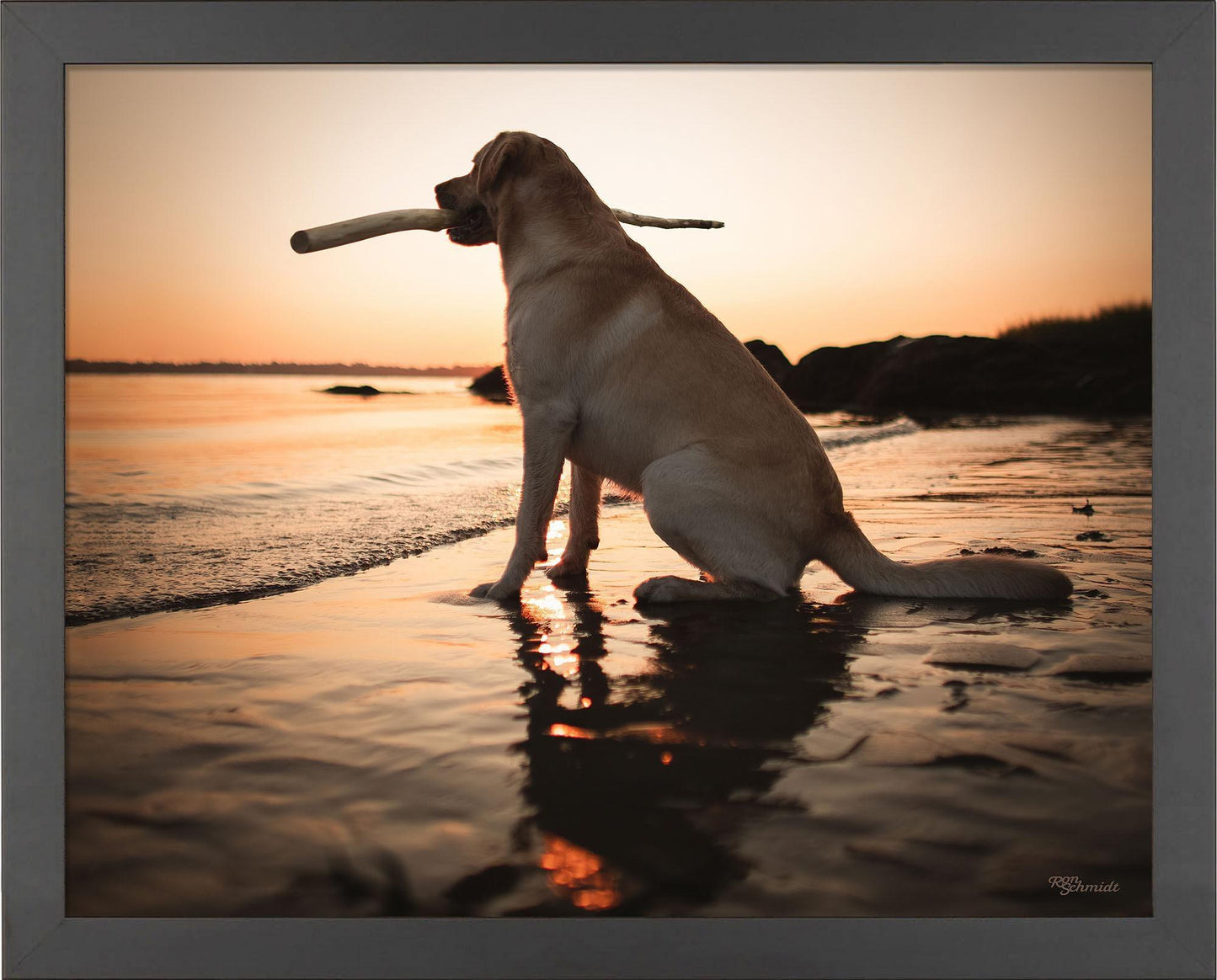Viewport: 1217px width, 980px height.
Task: Click the small debris on the right sand
Action: click(1086, 509)
